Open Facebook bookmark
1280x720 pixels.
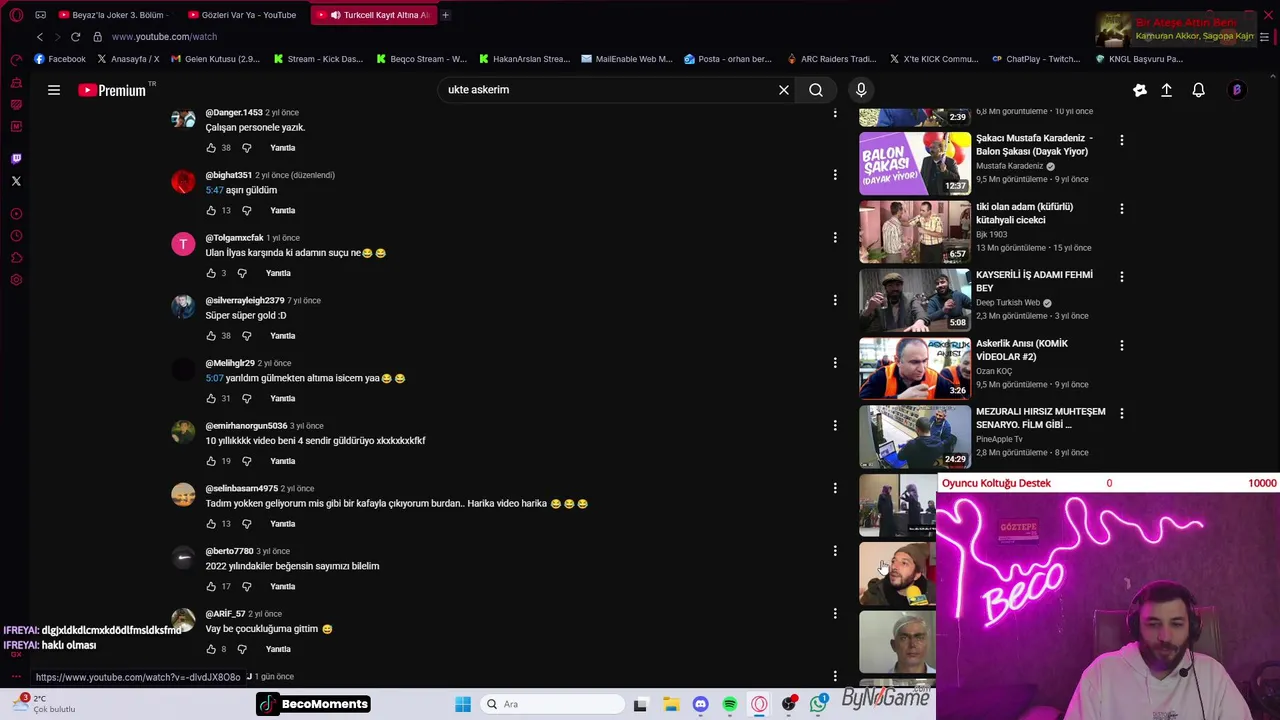tap(60, 59)
